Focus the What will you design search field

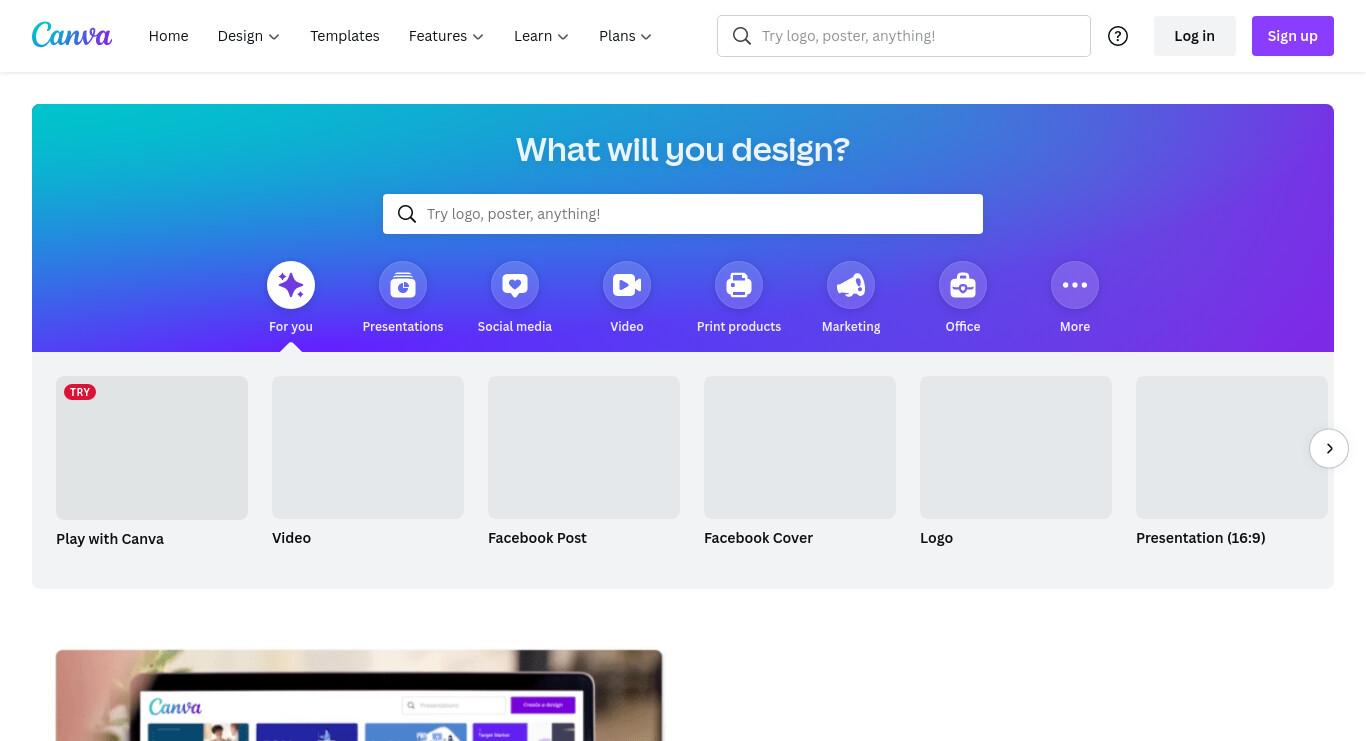(x=683, y=214)
